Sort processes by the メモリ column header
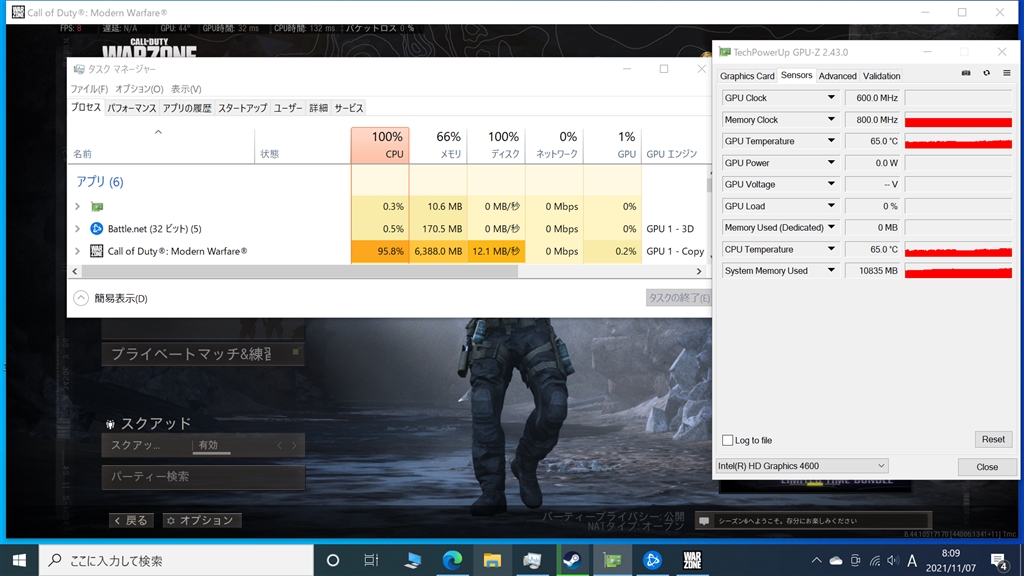This screenshot has width=1024, height=576. (x=438, y=145)
